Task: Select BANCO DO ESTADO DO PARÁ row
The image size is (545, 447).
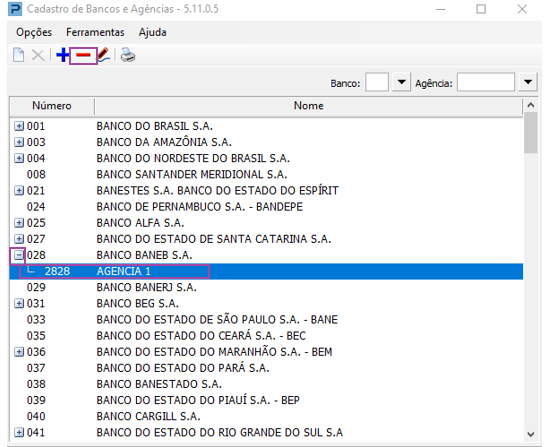Action: coord(266,368)
